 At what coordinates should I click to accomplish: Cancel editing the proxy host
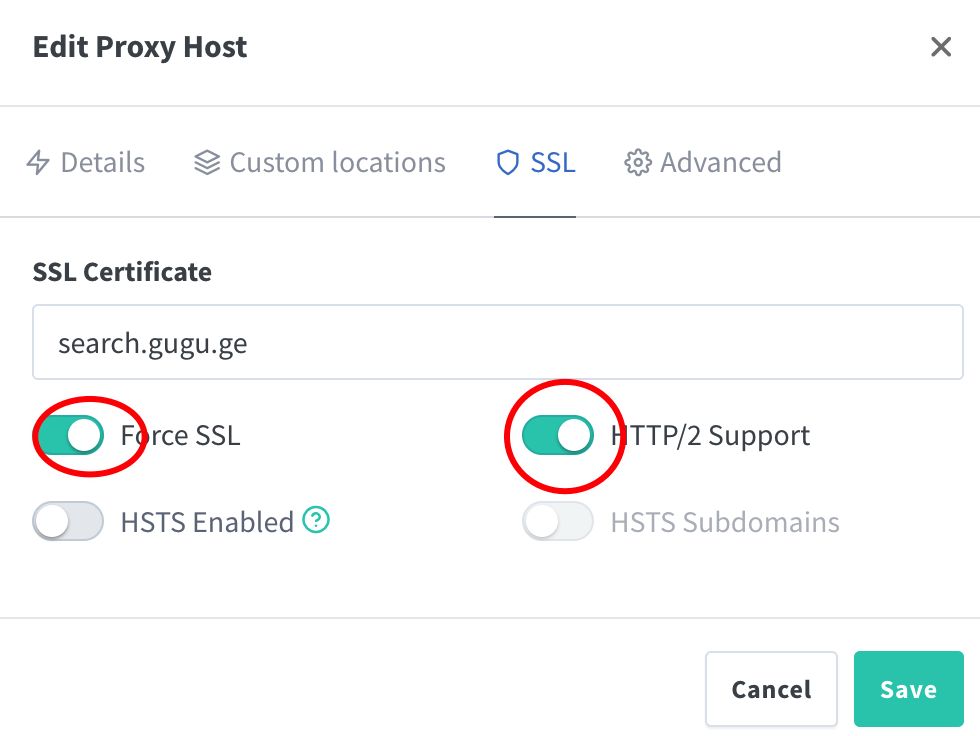(771, 689)
